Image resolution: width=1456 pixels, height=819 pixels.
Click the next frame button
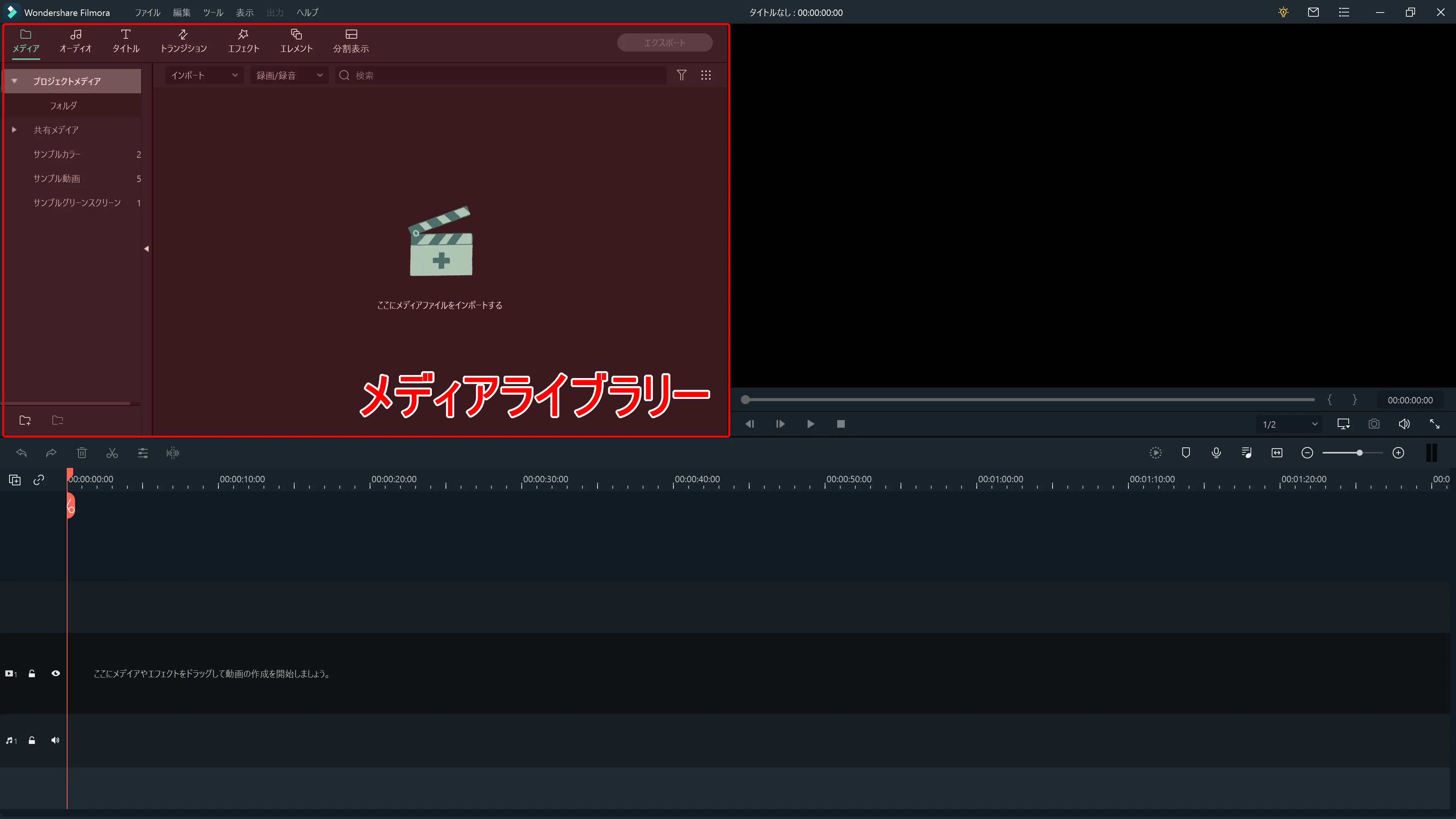click(780, 424)
